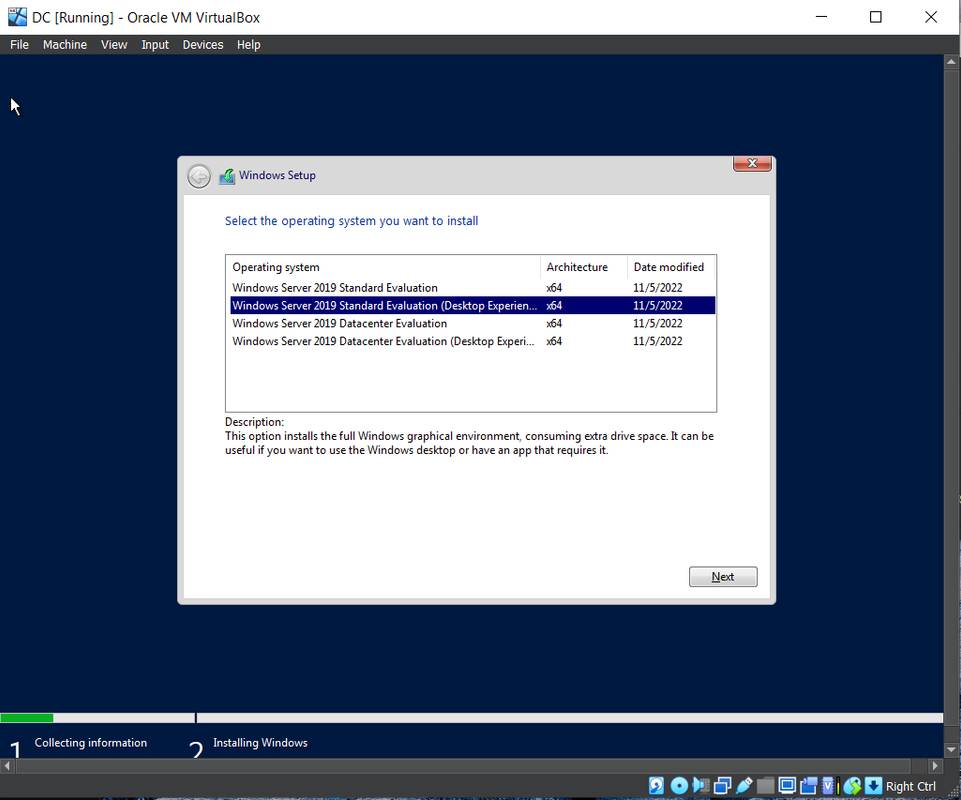Click the hard disk activity status icon
This screenshot has width=961, height=800.
point(656,786)
